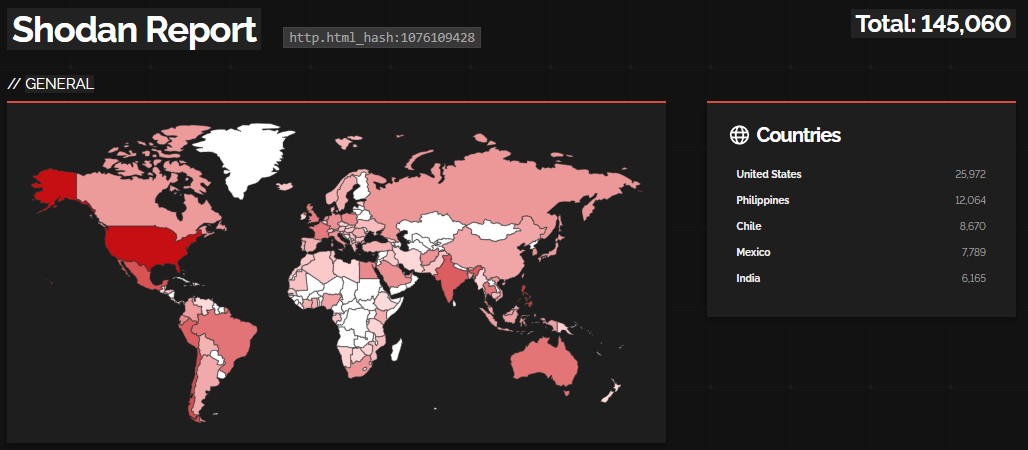Select white Greenland on the world map
Image resolution: width=1028 pixels, height=450 pixels.
point(245,155)
